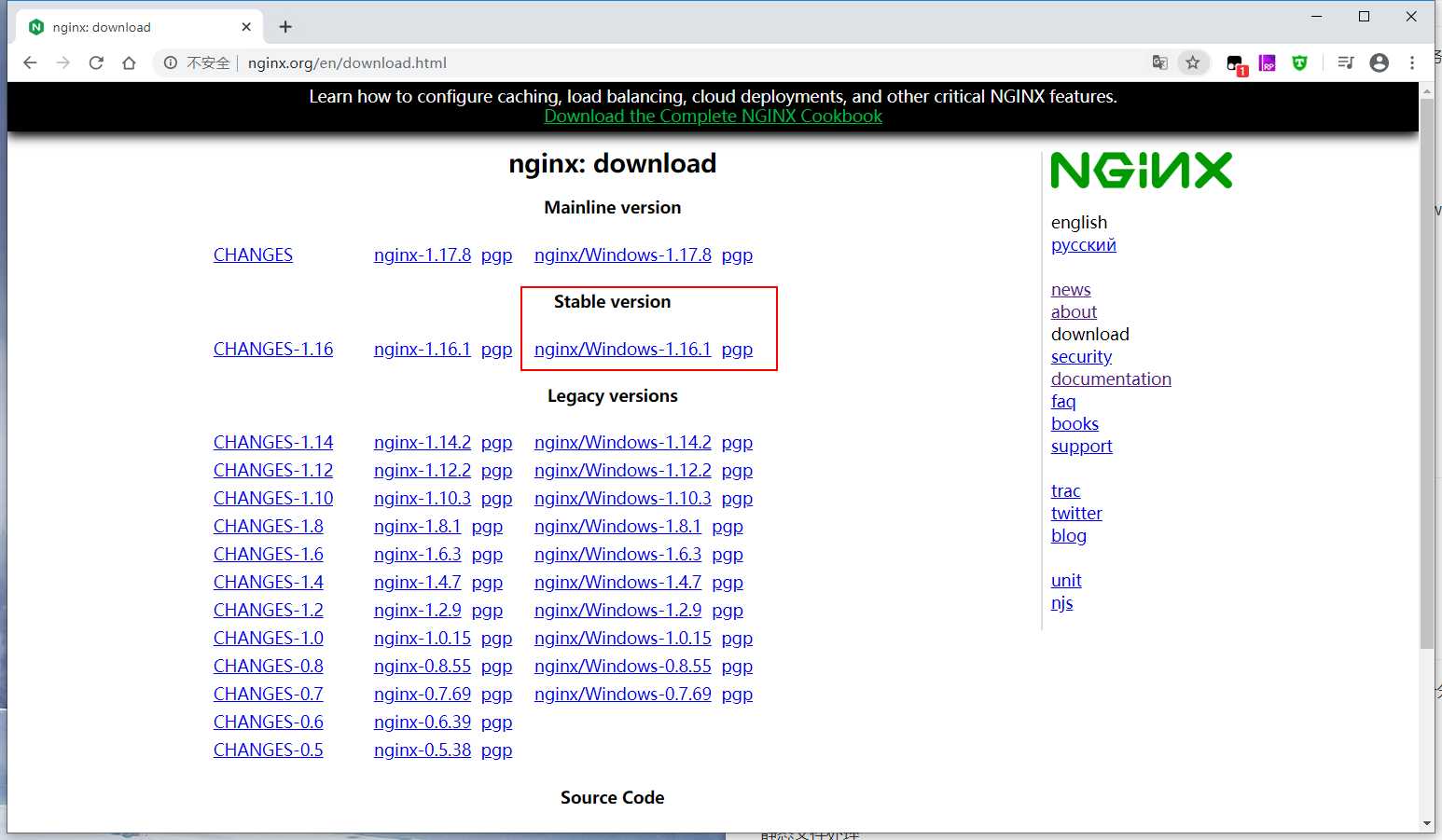Click the browser forward arrow

point(62,62)
